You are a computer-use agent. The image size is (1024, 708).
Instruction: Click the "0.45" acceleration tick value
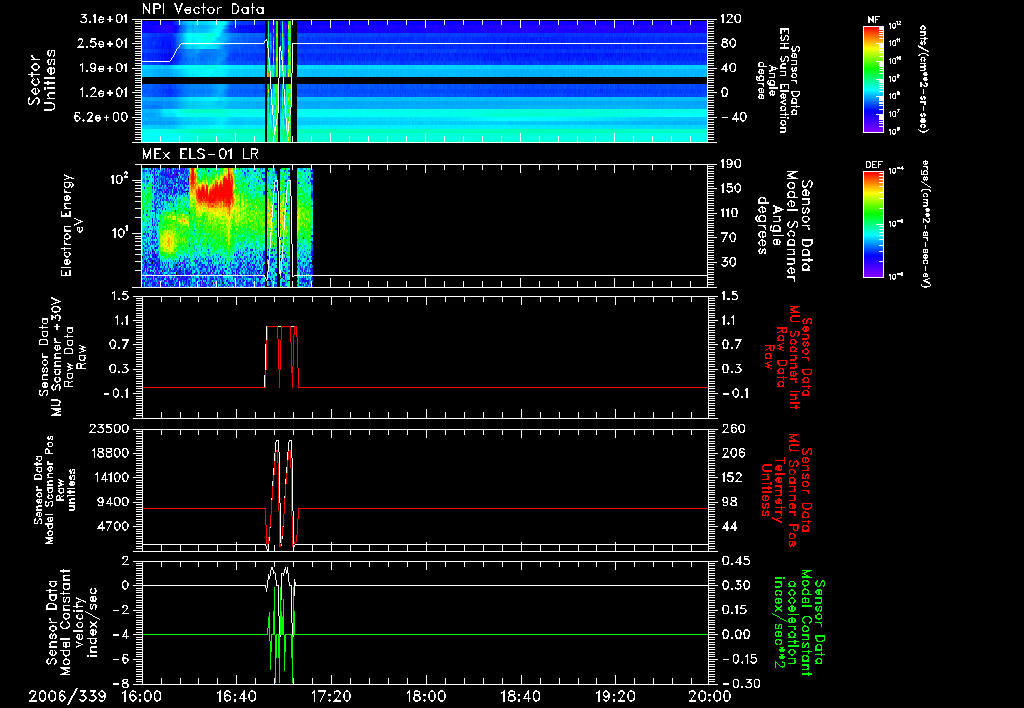point(735,561)
